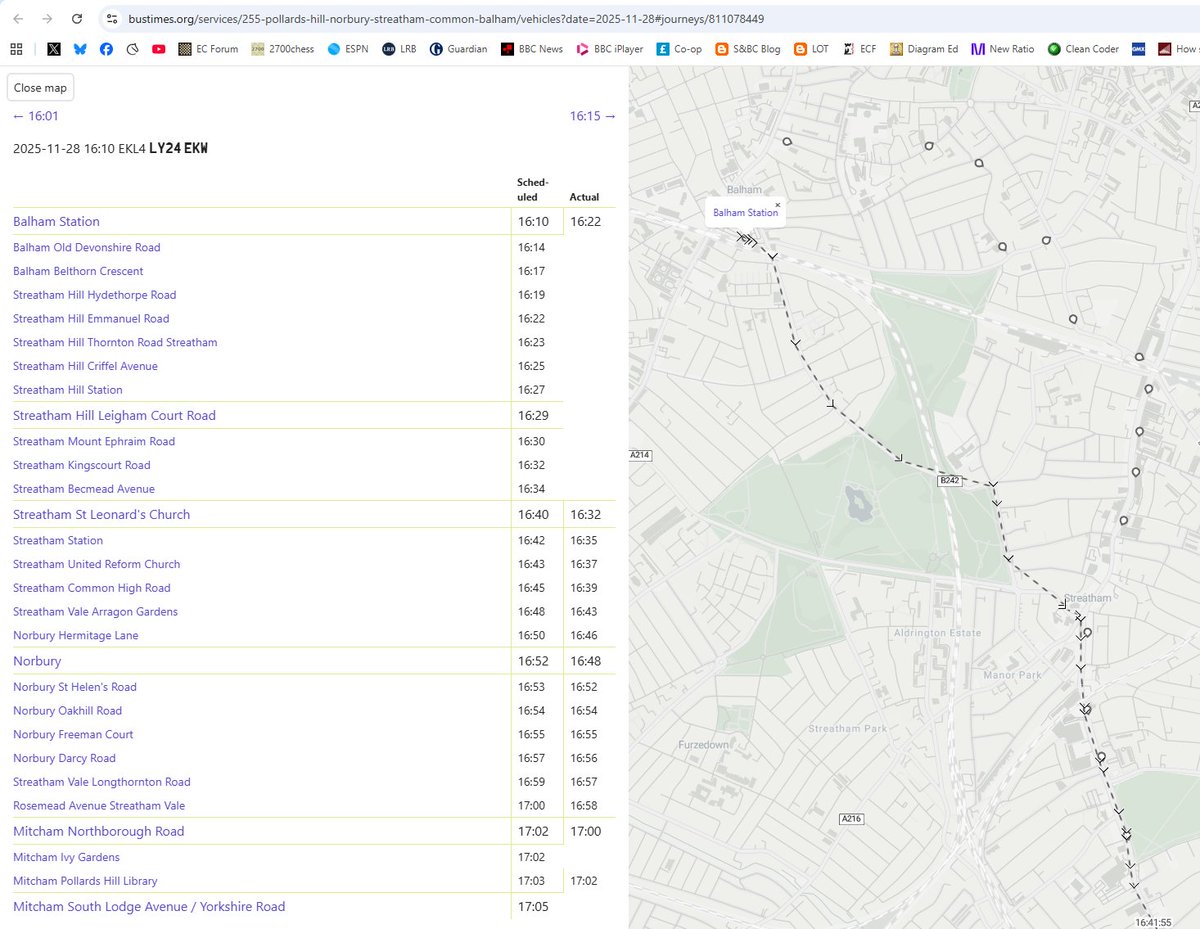Go back in browser history
This screenshot has width=1200, height=929.
tap(18, 19)
